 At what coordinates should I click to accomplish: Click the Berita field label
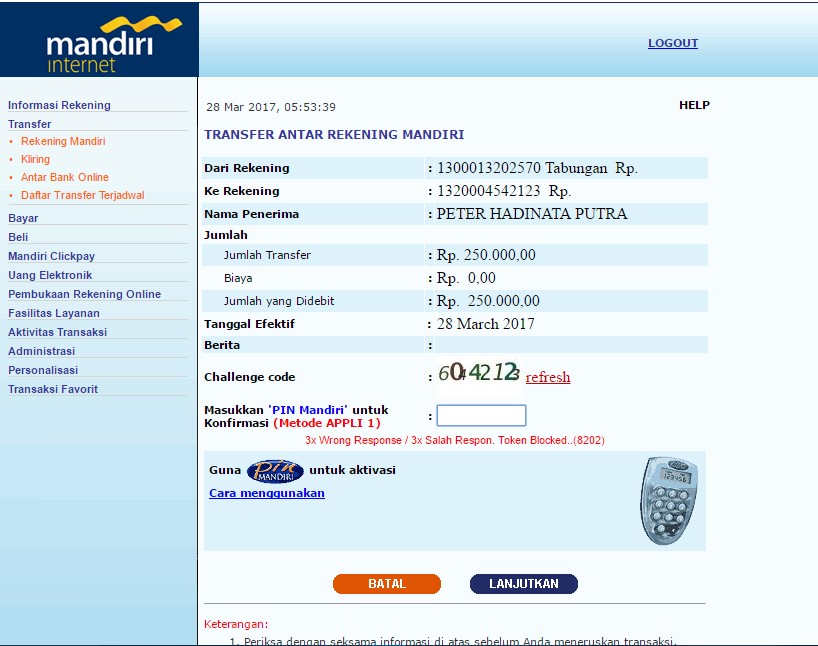pos(222,345)
